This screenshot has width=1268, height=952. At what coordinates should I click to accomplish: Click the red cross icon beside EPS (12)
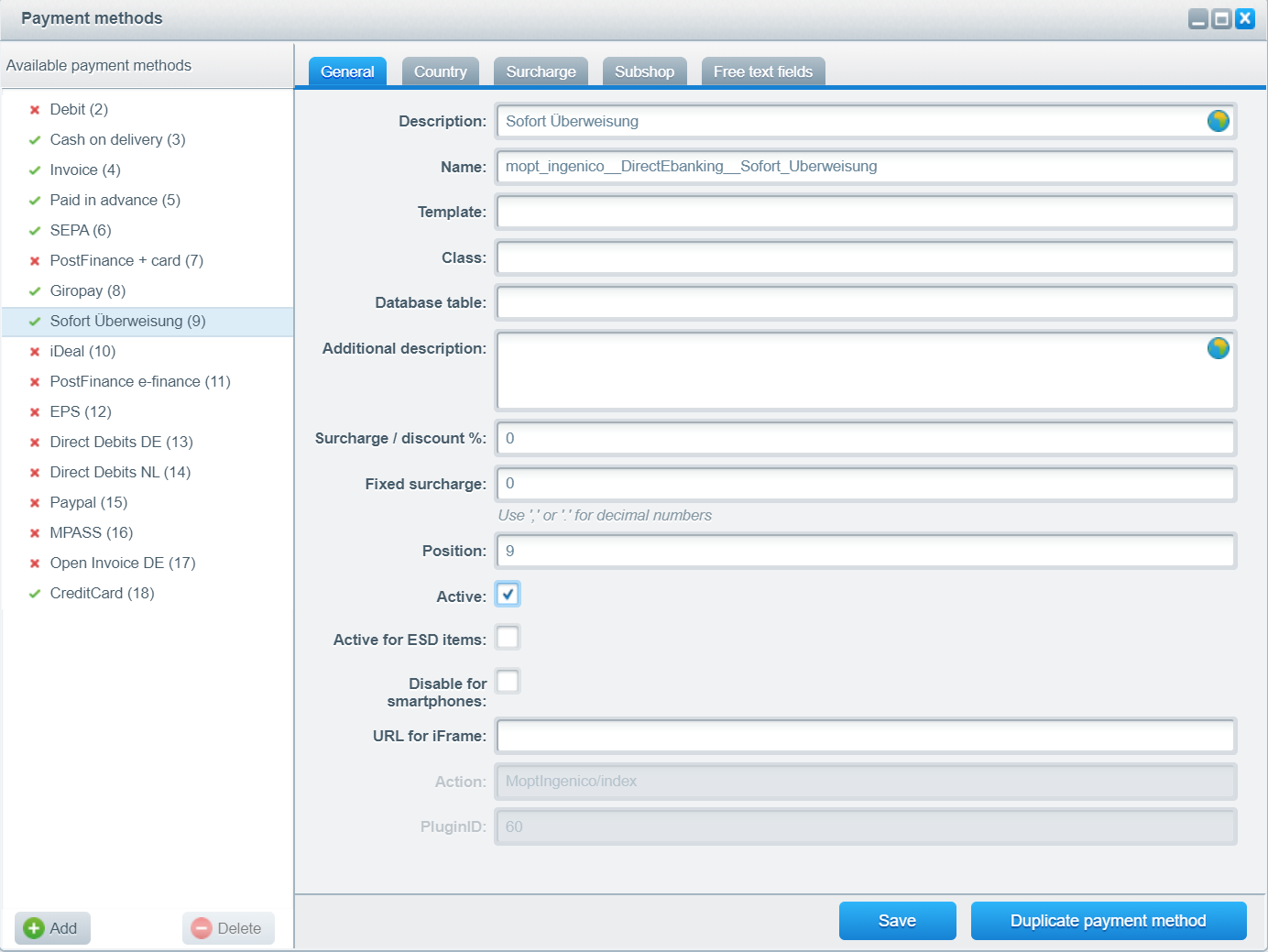point(35,412)
